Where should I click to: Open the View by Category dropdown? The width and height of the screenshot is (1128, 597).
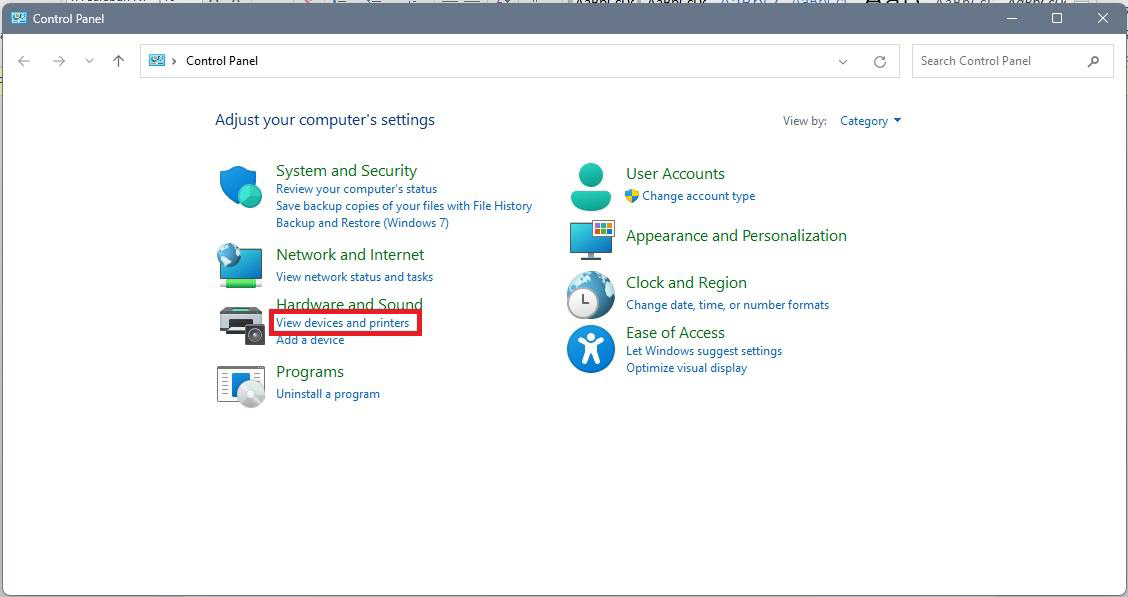pyautogui.click(x=870, y=121)
